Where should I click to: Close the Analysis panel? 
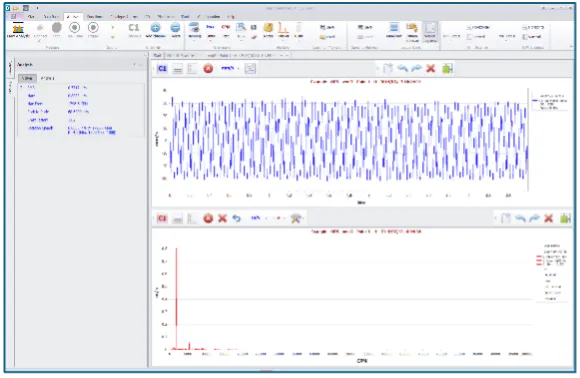(x=141, y=65)
